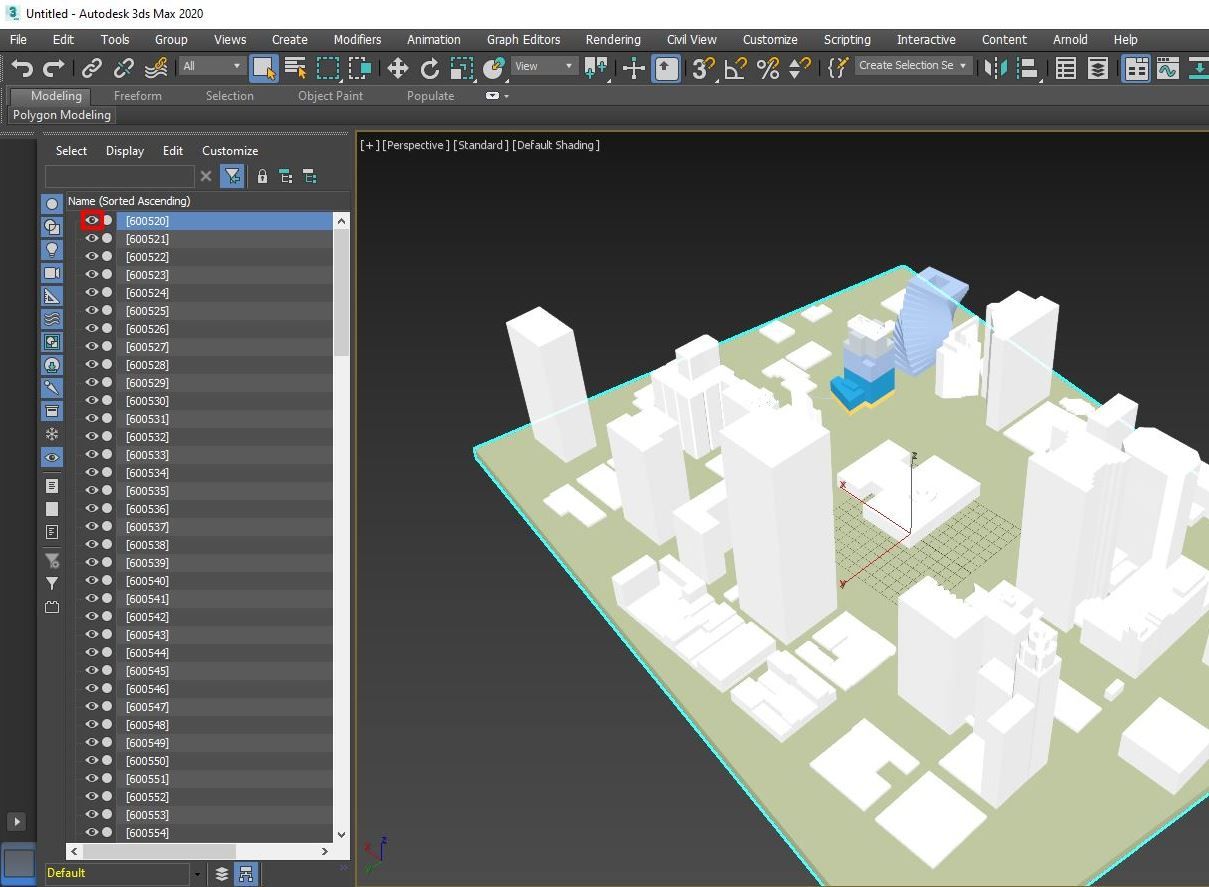Click the down arrow of object list scrollbar
The image size is (1209, 887).
[341, 833]
